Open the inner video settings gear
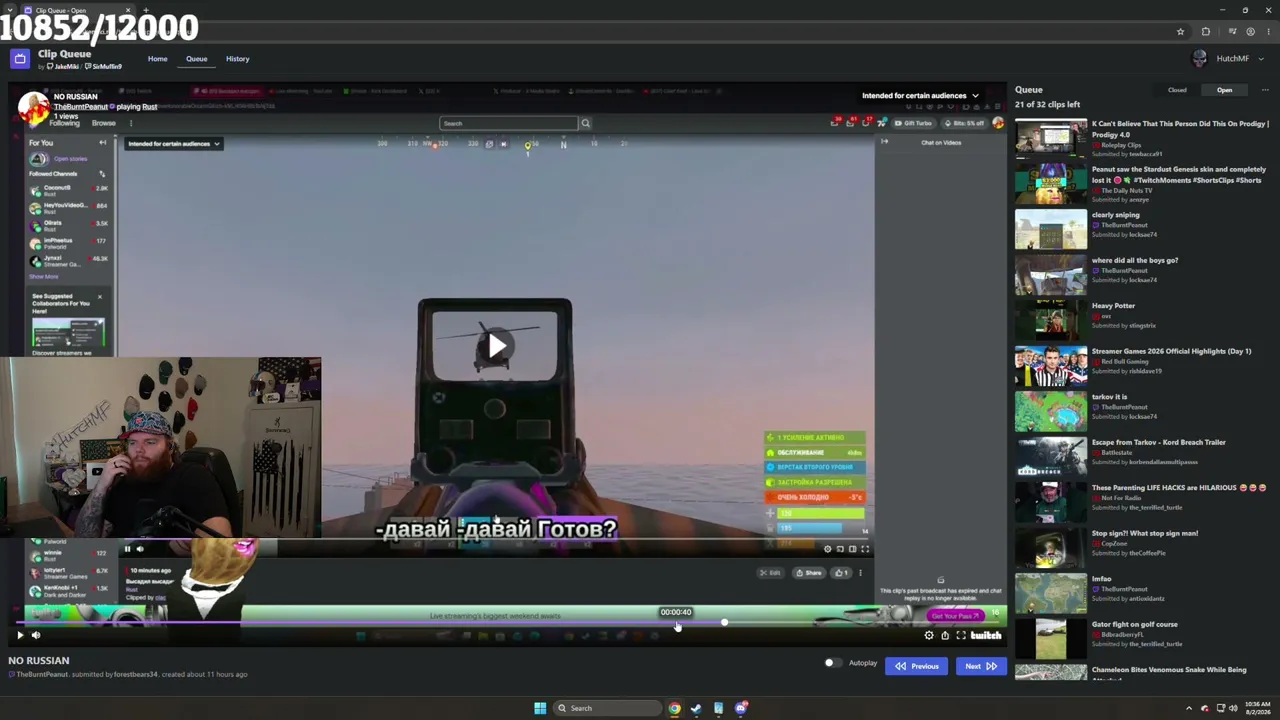Screen dimensions: 1280x720 [x=827, y=549]
